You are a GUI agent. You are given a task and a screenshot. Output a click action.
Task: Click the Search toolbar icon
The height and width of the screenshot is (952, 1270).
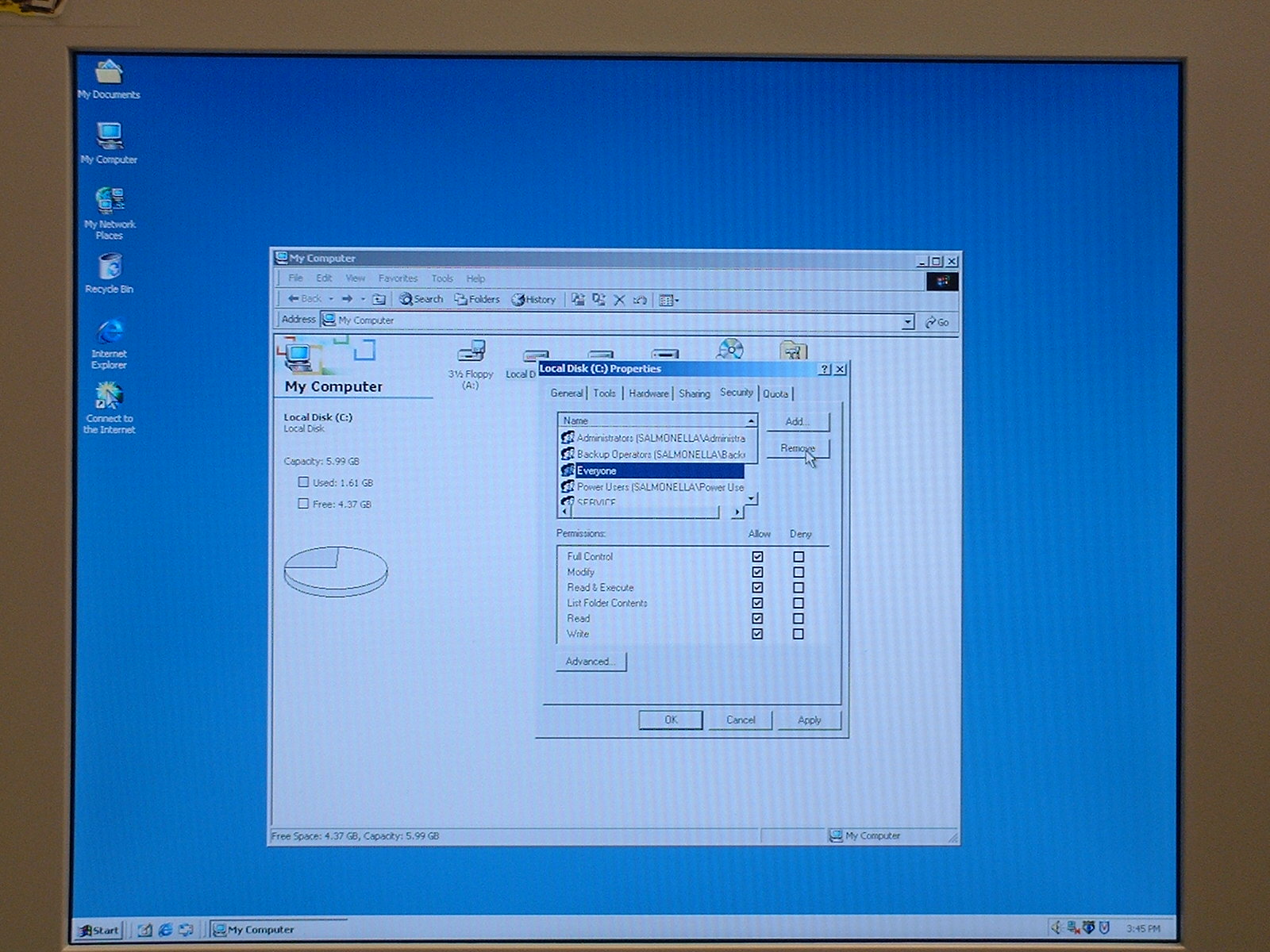pyautogui.click(x=421, y=299)
